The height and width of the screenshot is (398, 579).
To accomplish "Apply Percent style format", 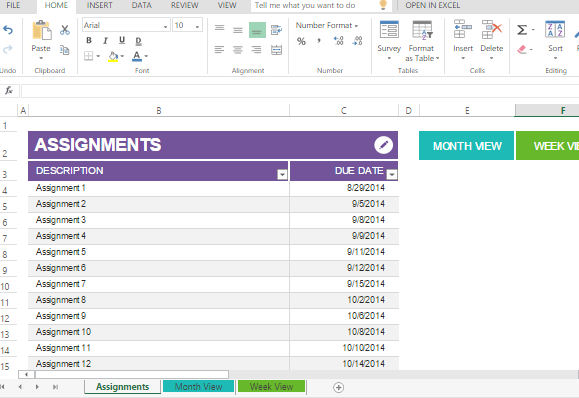I will [301, 41].
